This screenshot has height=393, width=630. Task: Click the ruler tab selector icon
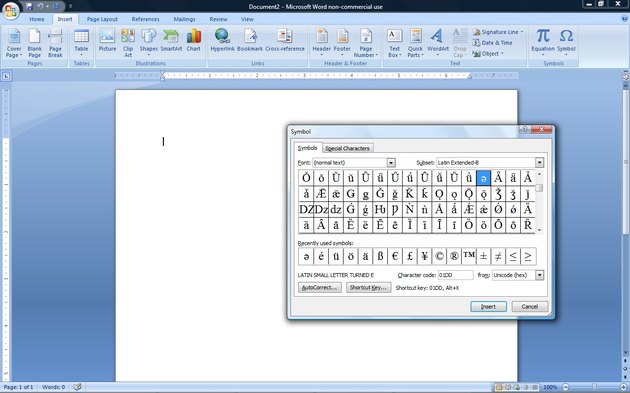(7, 75)
